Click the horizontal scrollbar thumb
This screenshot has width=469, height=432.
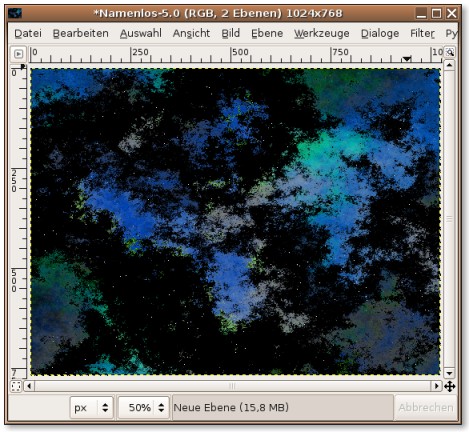[233, 386]
